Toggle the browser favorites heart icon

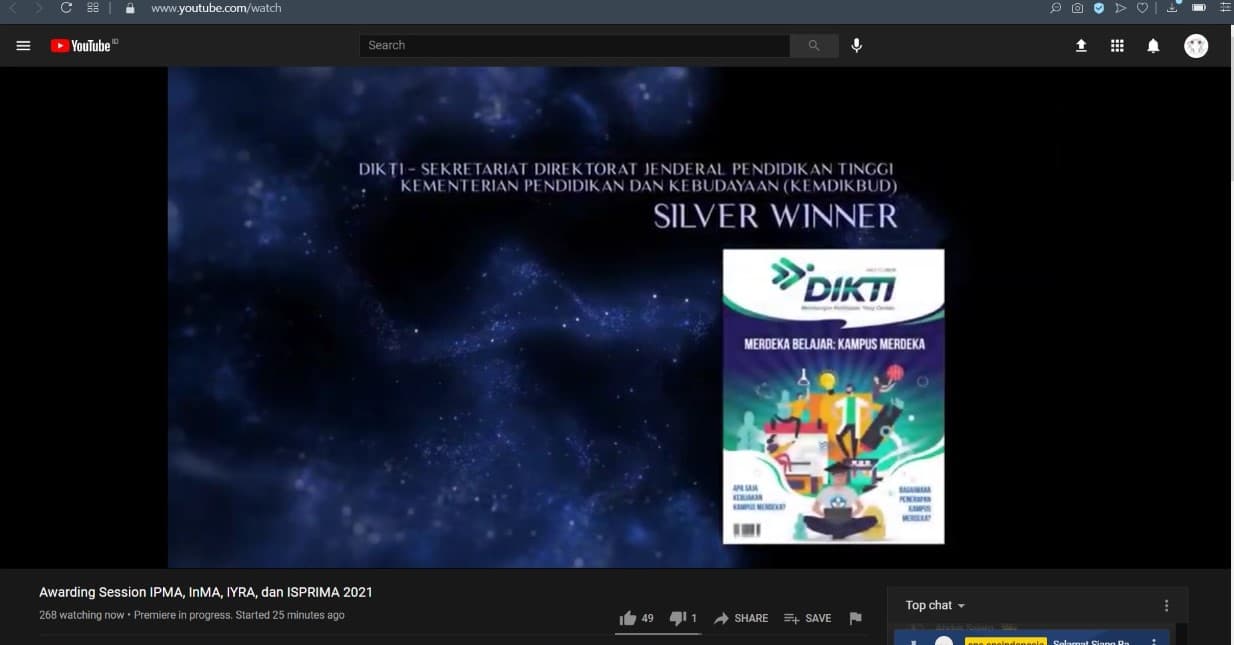point(1141,7)
